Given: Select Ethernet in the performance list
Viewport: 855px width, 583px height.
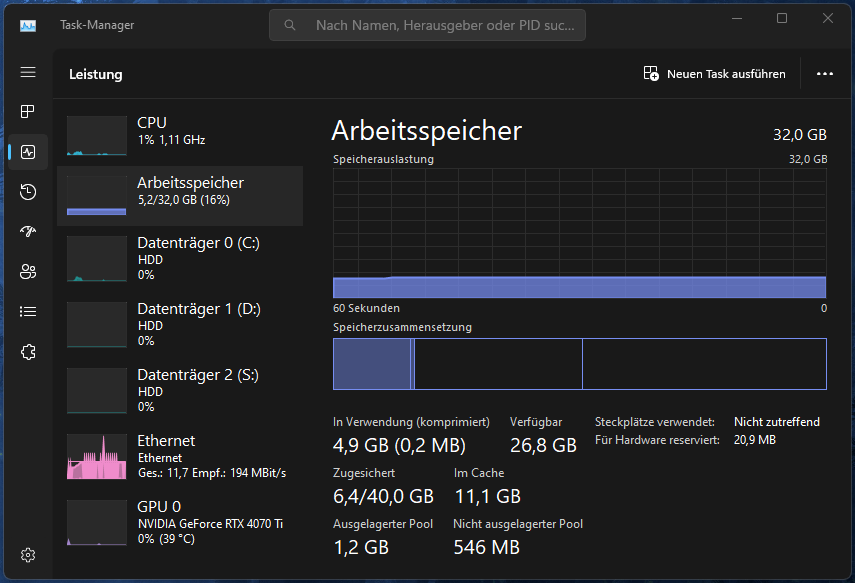Looking at the screenshot, I should point(180,455).
